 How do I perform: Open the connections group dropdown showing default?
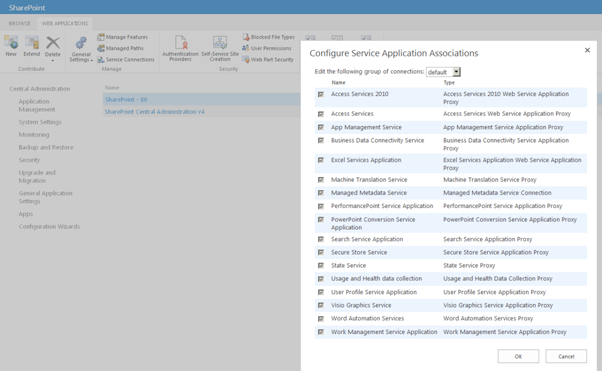click(443, 72)
